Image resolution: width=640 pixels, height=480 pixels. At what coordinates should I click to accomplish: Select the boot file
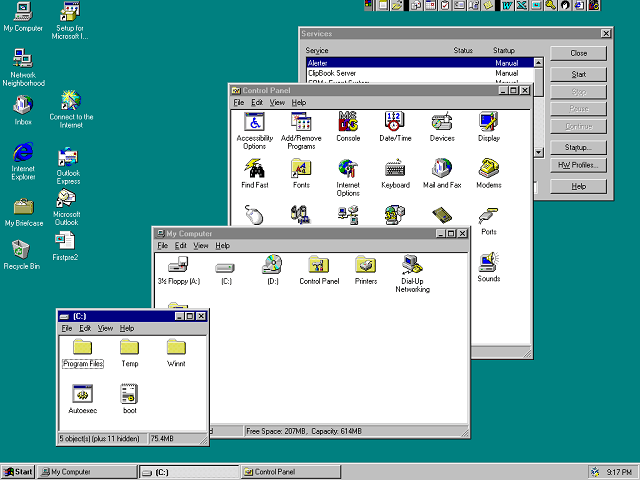click(130, 399)
